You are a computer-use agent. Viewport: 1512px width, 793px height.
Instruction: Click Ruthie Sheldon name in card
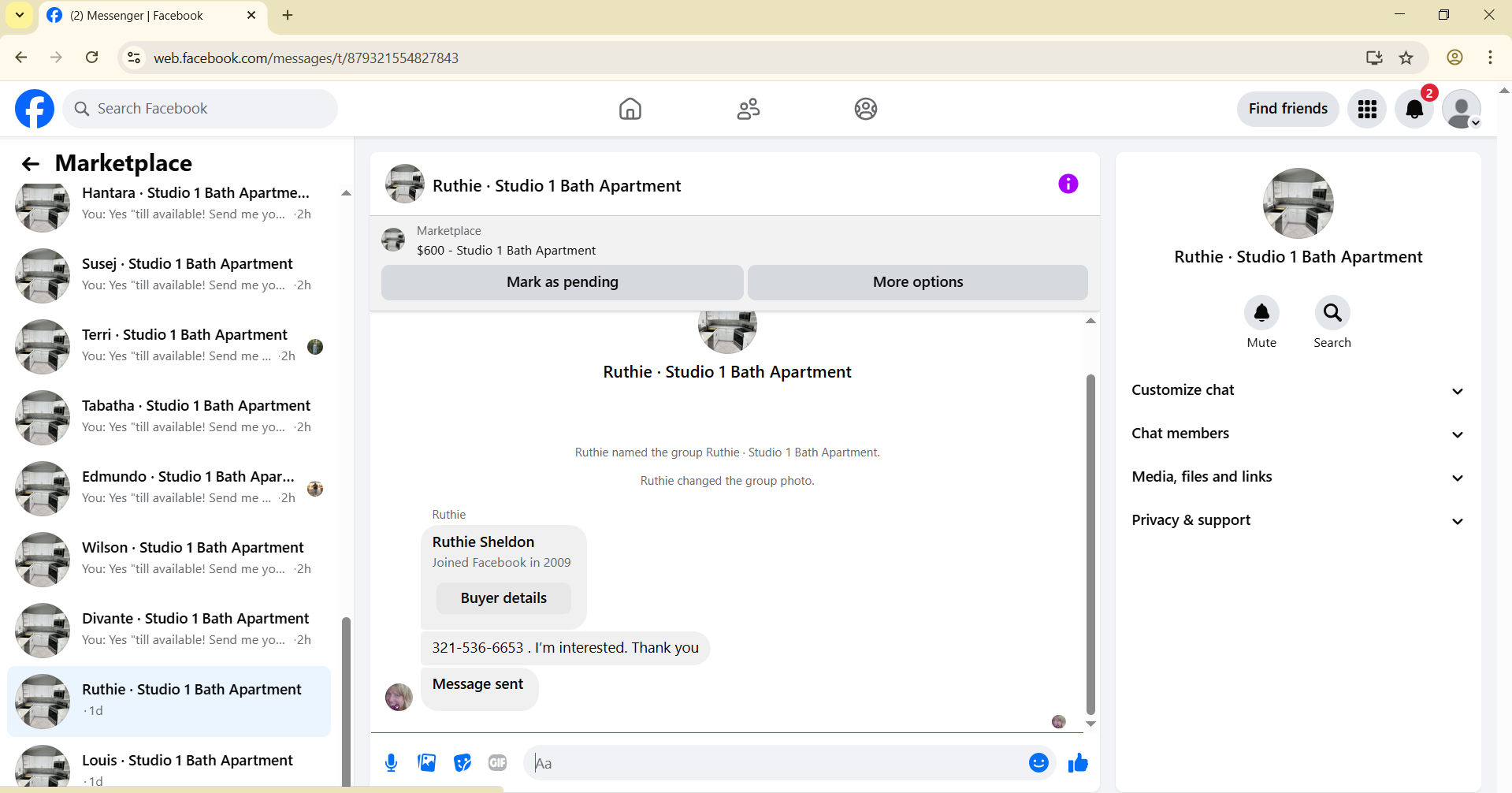(483, 542)
